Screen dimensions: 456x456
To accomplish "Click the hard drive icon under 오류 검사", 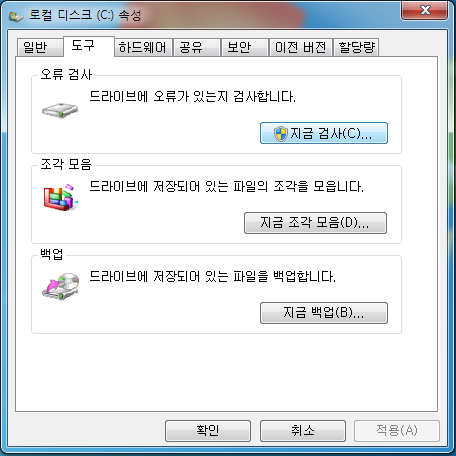I will click(x=60, y=110).
